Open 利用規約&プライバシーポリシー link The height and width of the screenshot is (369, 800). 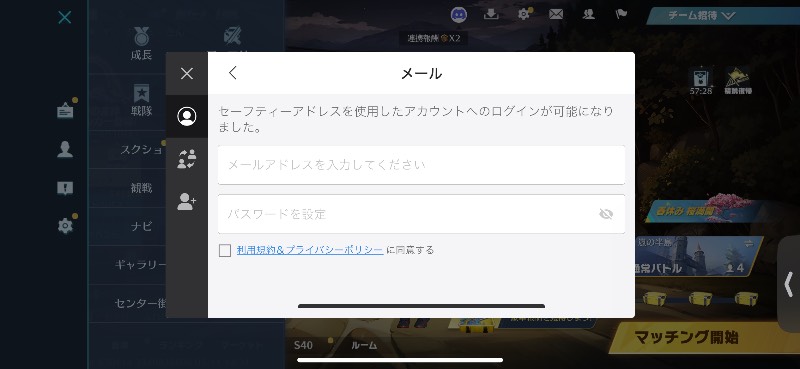pyautogui.click(x=310, y=250)
